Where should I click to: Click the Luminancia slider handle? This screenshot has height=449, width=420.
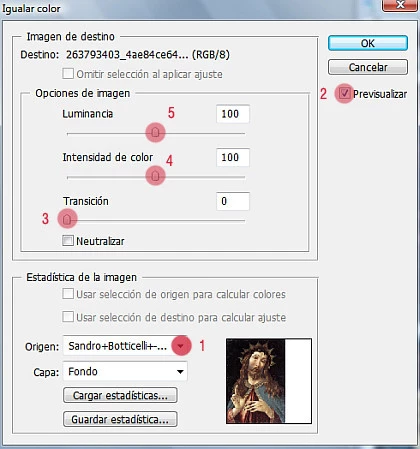[x=155, y=133]
